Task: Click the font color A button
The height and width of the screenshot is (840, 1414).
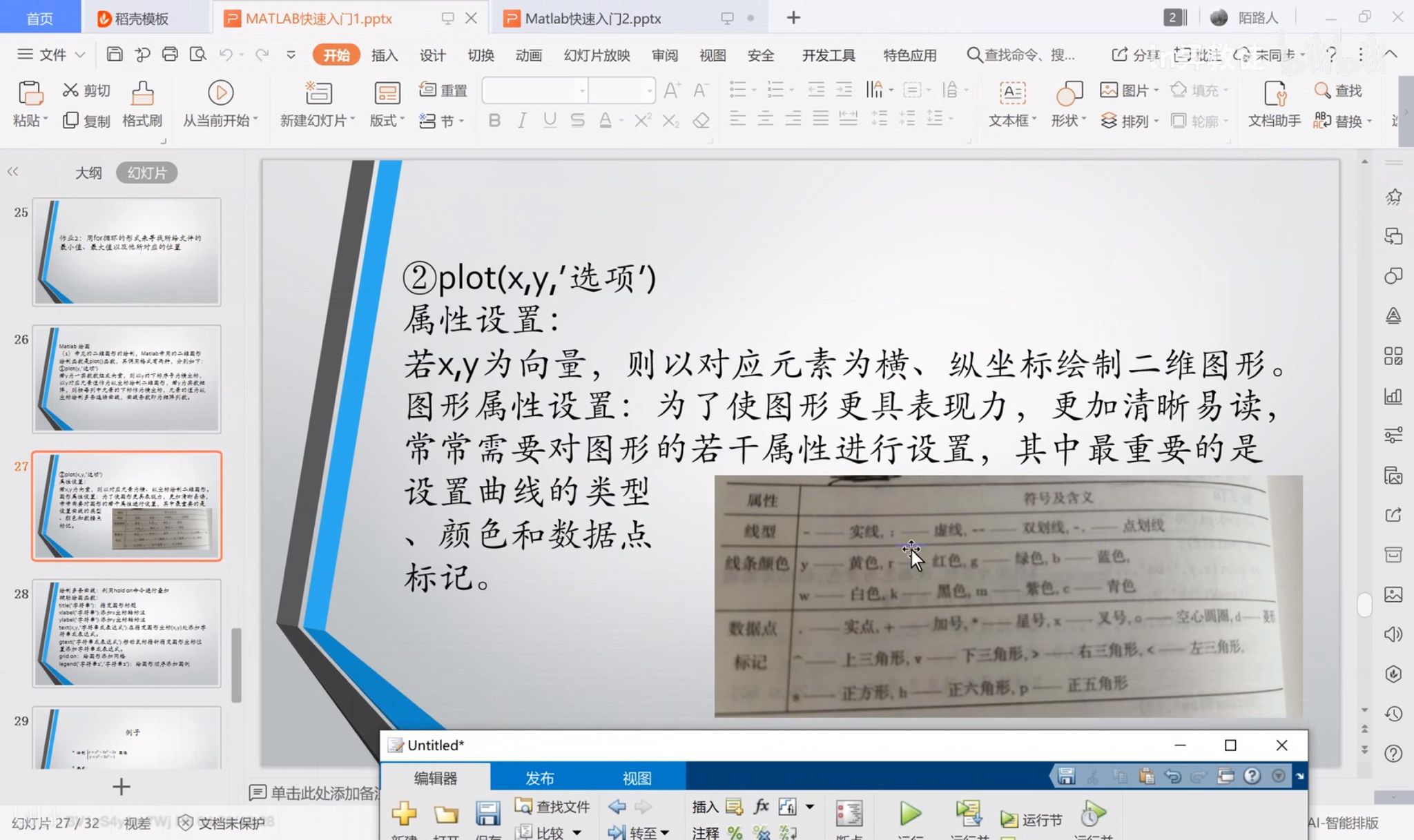Action: 605,121
